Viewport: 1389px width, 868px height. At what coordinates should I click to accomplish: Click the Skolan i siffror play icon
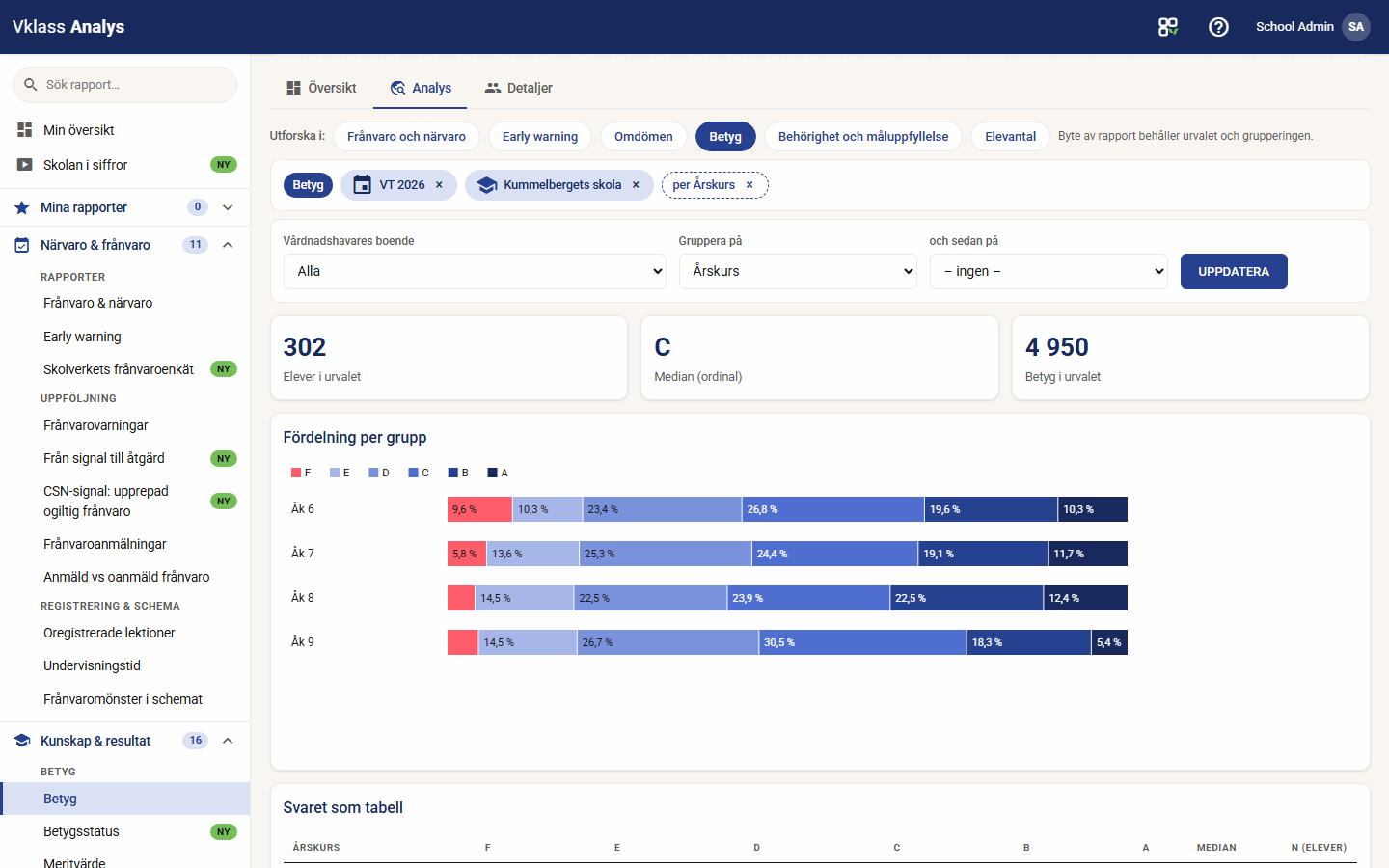(25, 165)
